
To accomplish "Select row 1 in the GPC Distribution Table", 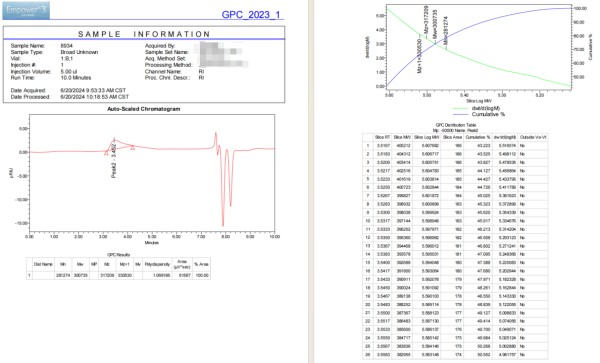I will (x=455, y=146).
